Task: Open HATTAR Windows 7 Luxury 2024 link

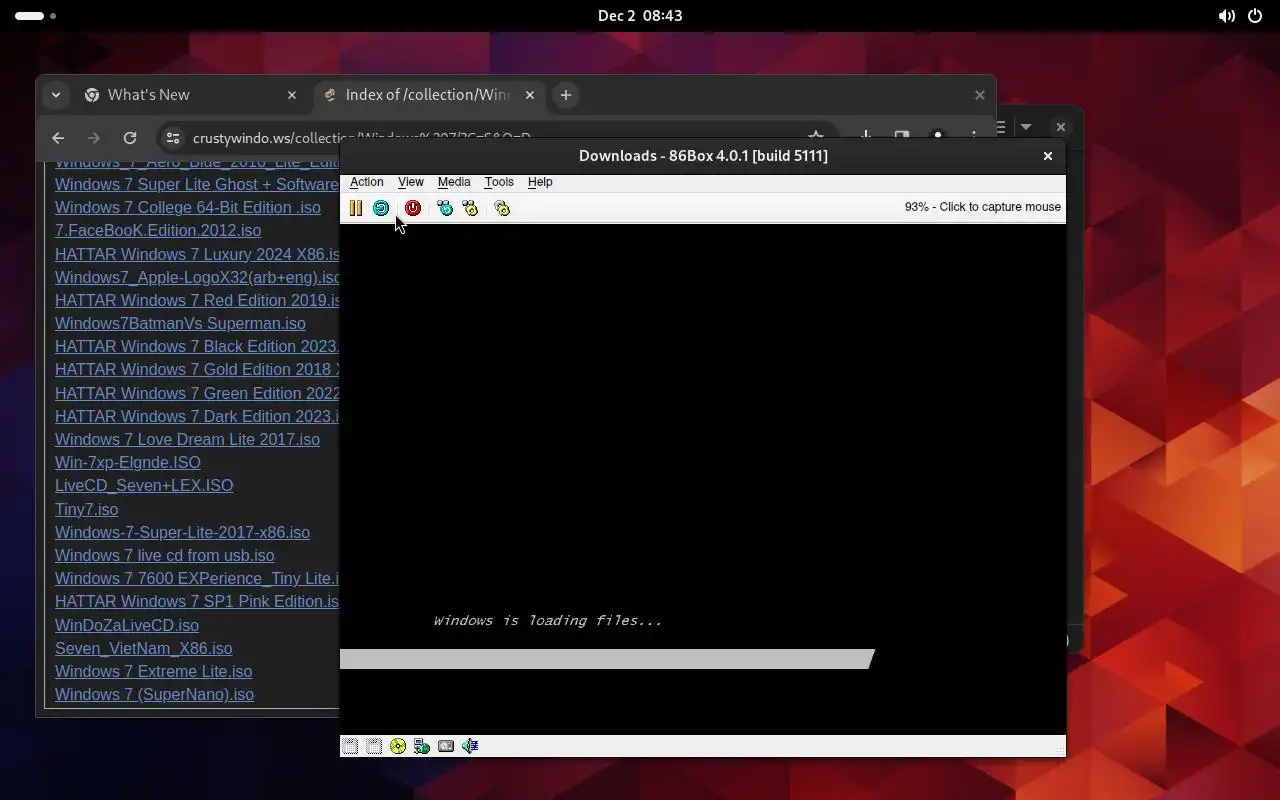Action: (197, 254)
